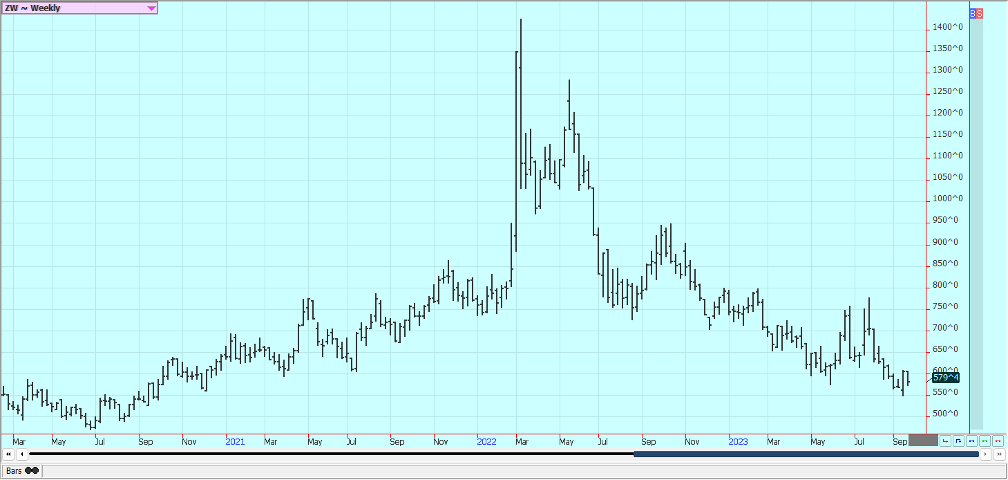Click the blue dashed-line icon
Viewport: 1008px width, 480px height.
point(971,441)
